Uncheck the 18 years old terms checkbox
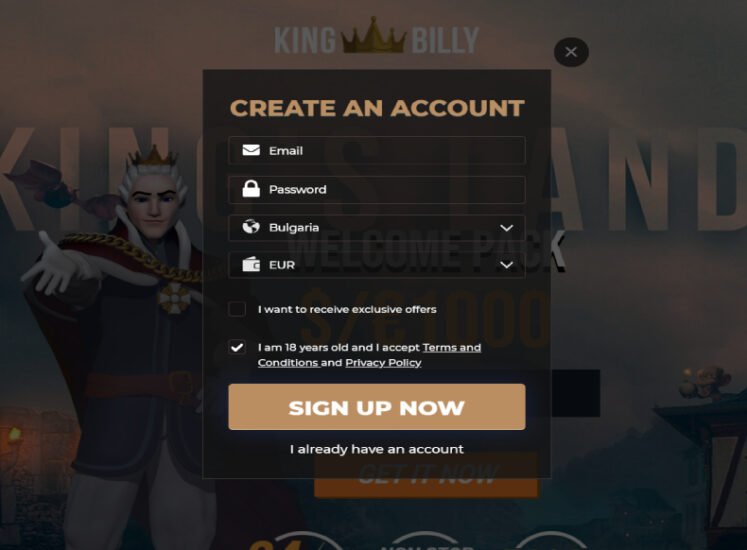The width and height of the screenshot is (747, 550). click(237, 347)
